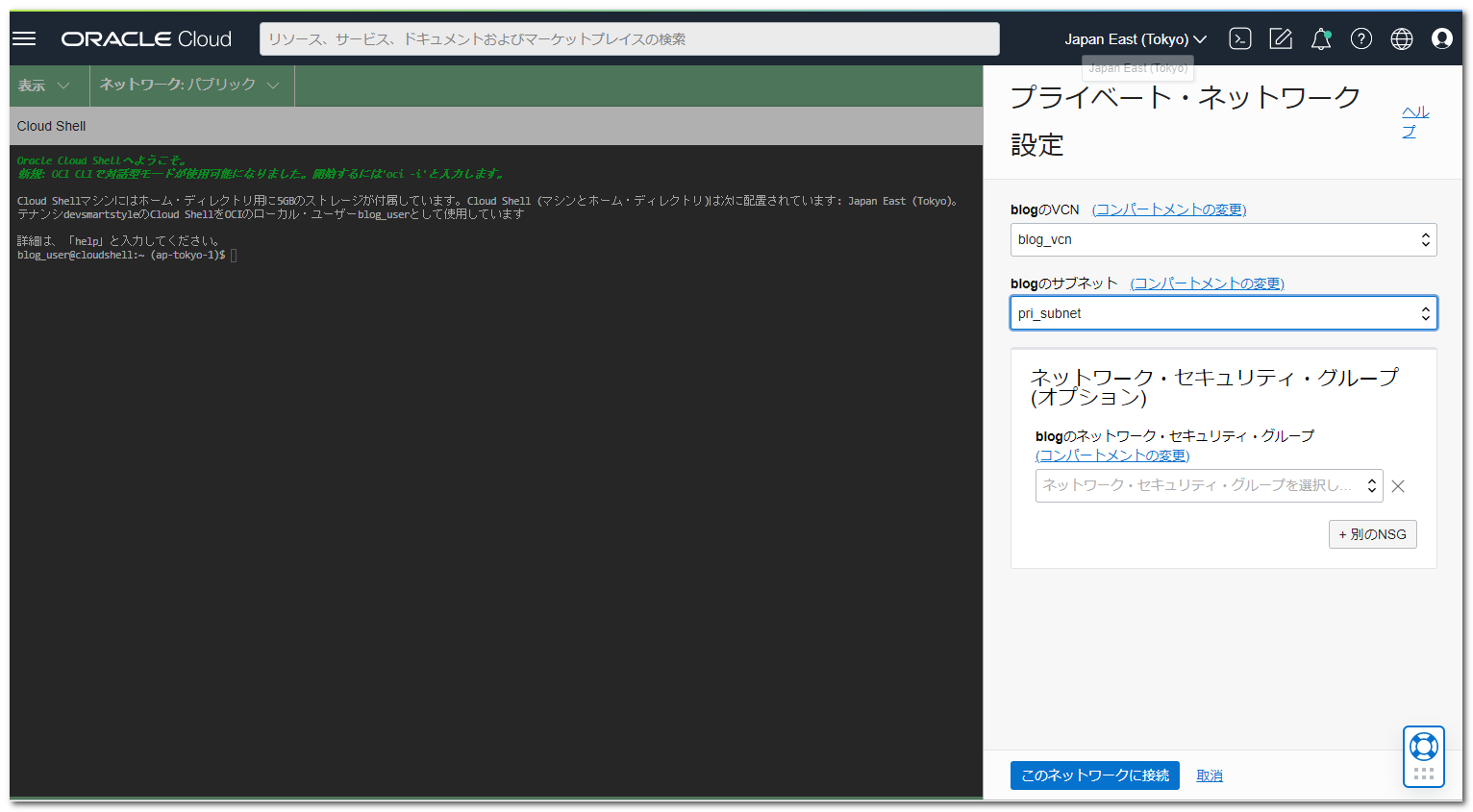Image resolution: width=1473 pixels, height=812 pixels.
Task: Open the hamburger navigation menu
Action: point(24,38)
